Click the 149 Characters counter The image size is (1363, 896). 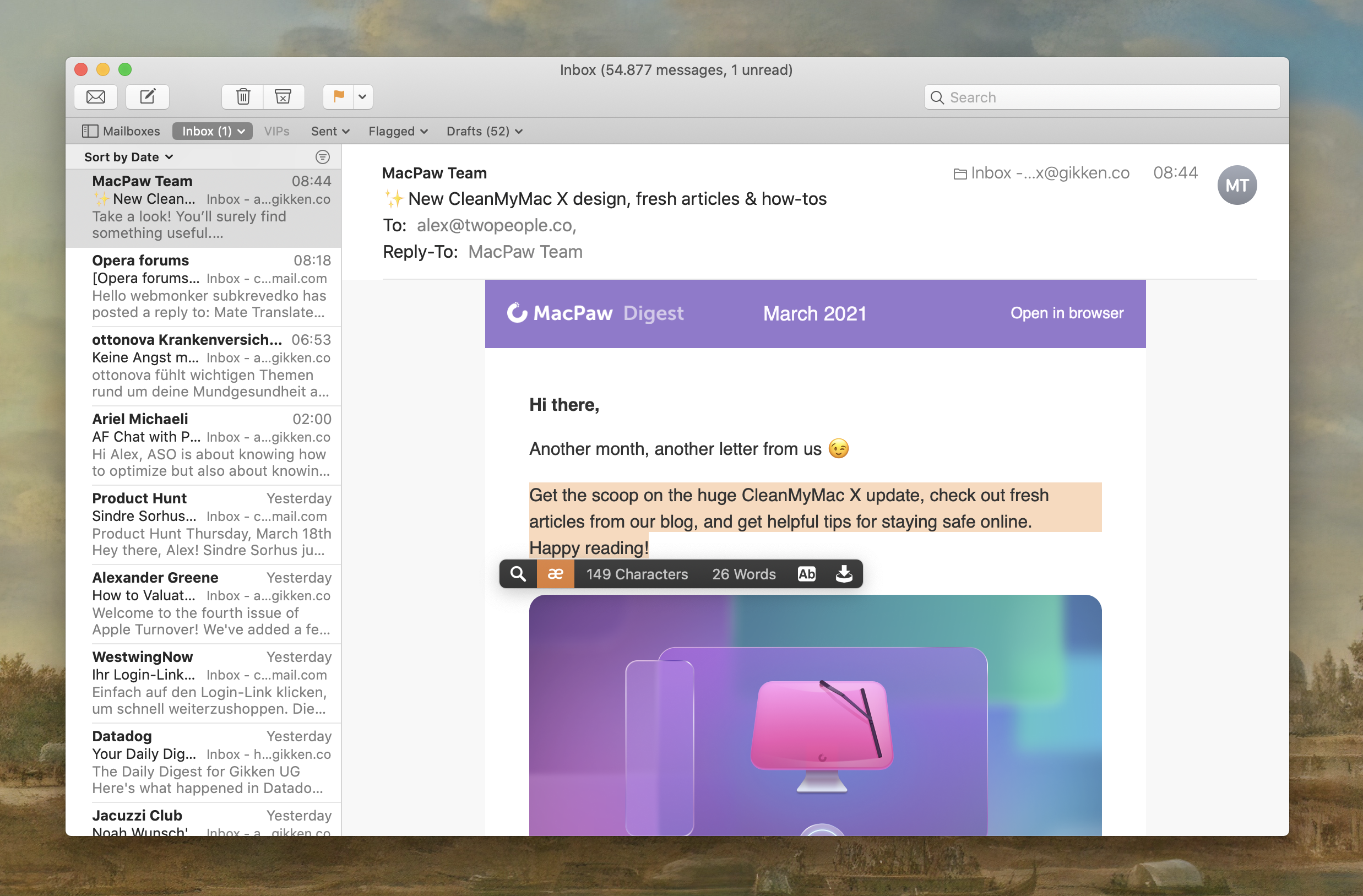point(637,574)
